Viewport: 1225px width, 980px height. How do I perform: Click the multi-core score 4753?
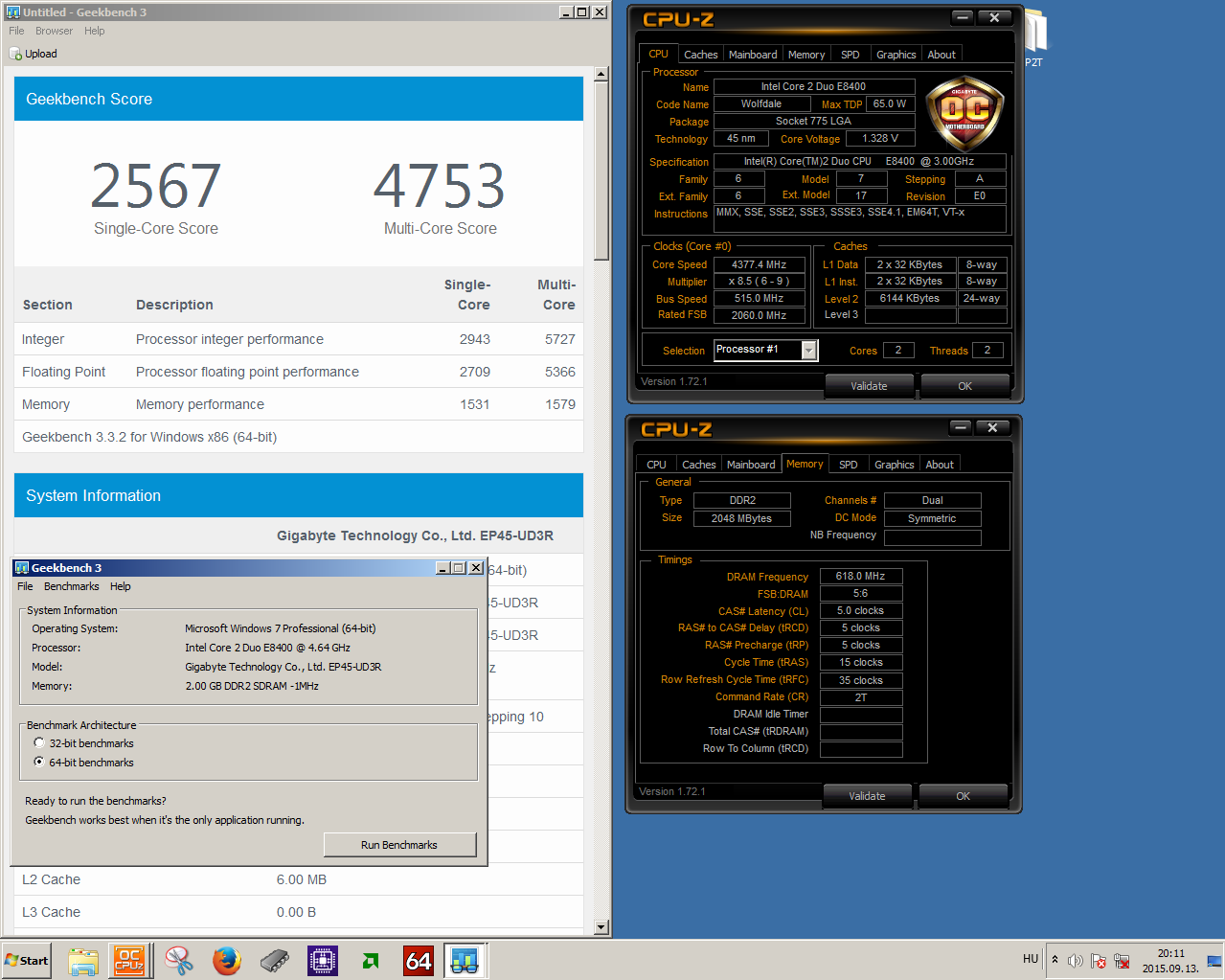[x=440, y=186]
